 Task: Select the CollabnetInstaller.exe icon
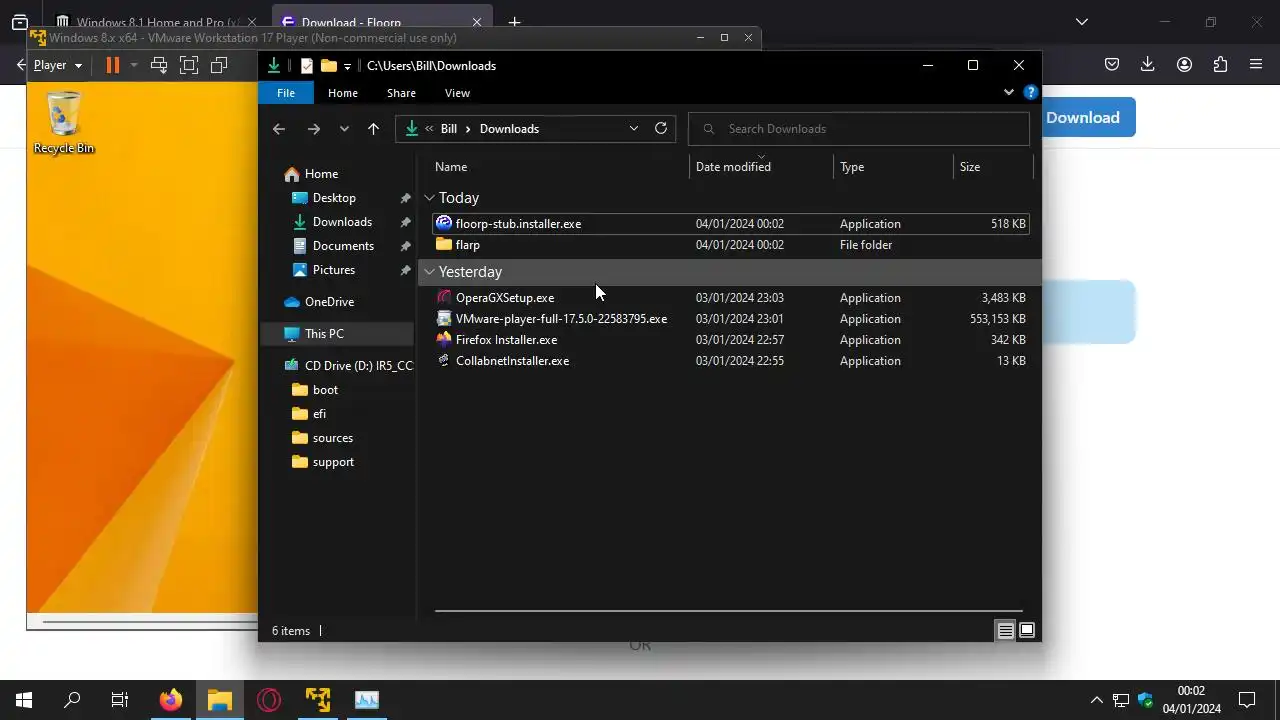click(444, 360)
